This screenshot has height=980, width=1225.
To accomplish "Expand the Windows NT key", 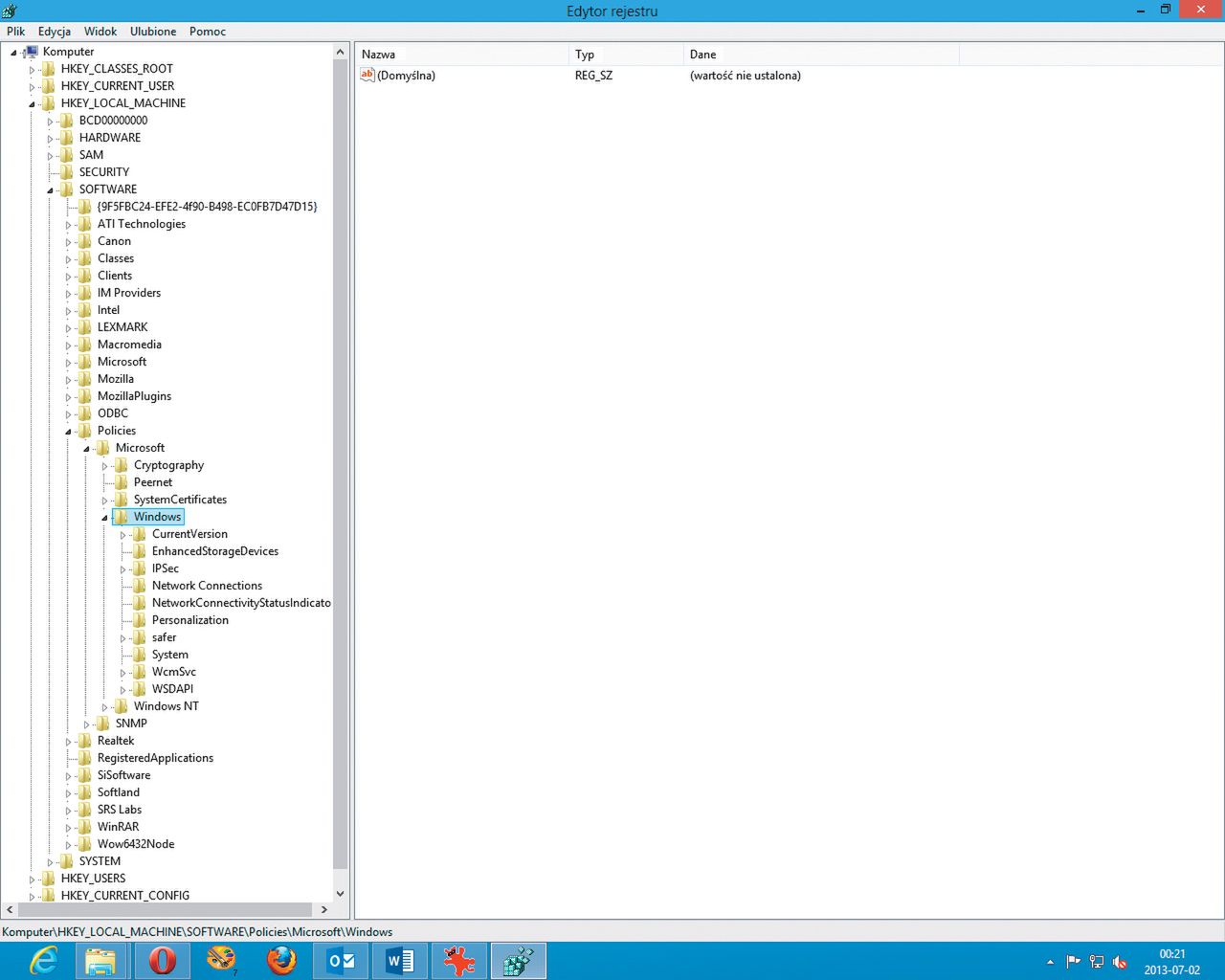I will pyautogui.click(x=104, y=707).
